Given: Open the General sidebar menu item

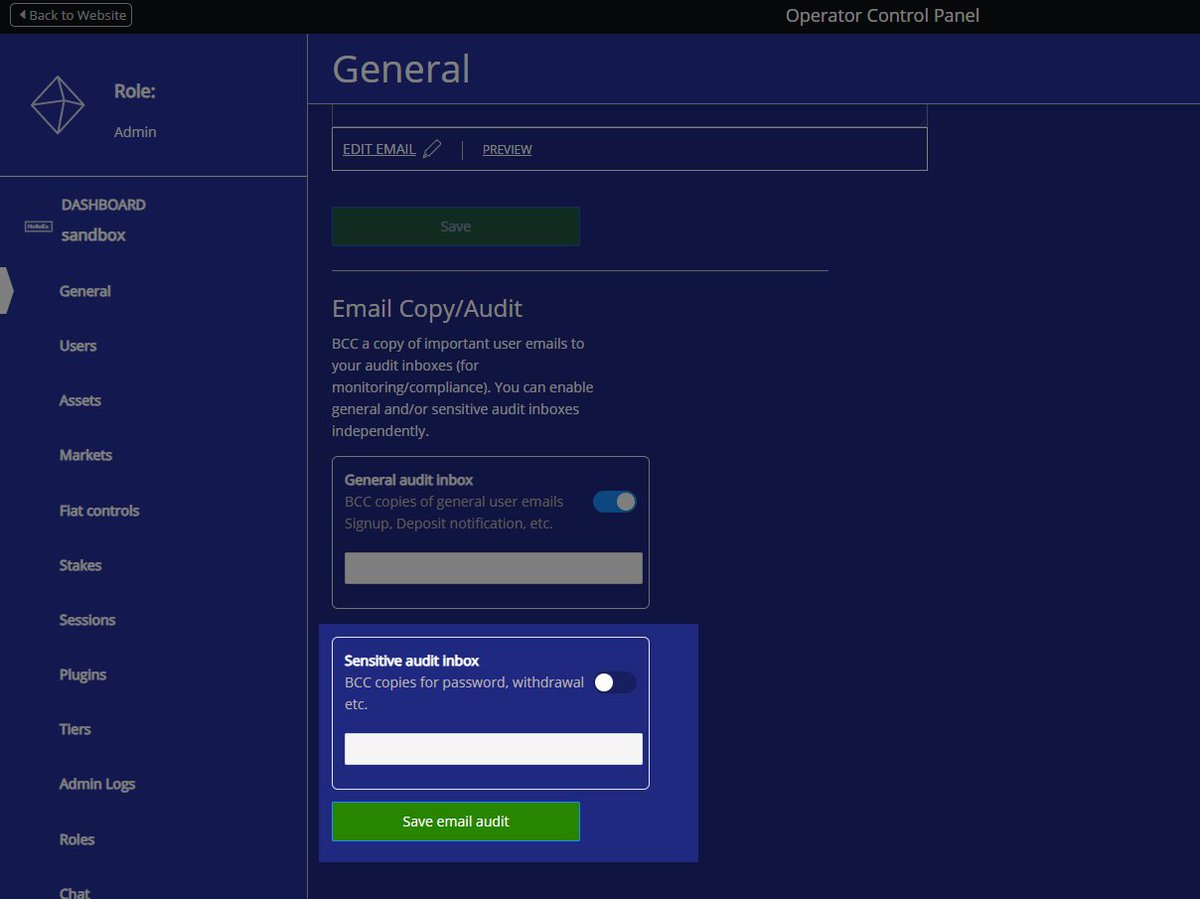Looking at the screenshot, I should (85, 291).
